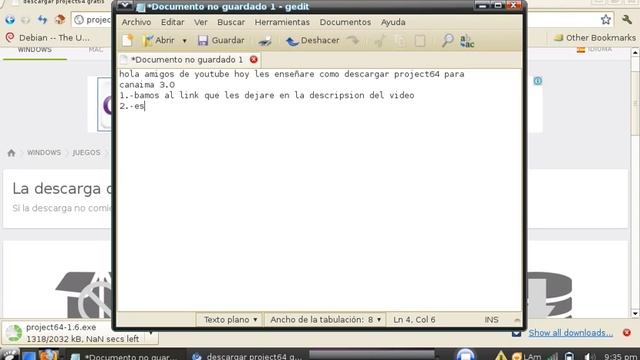Open the Canaima start menu icon

9,355
